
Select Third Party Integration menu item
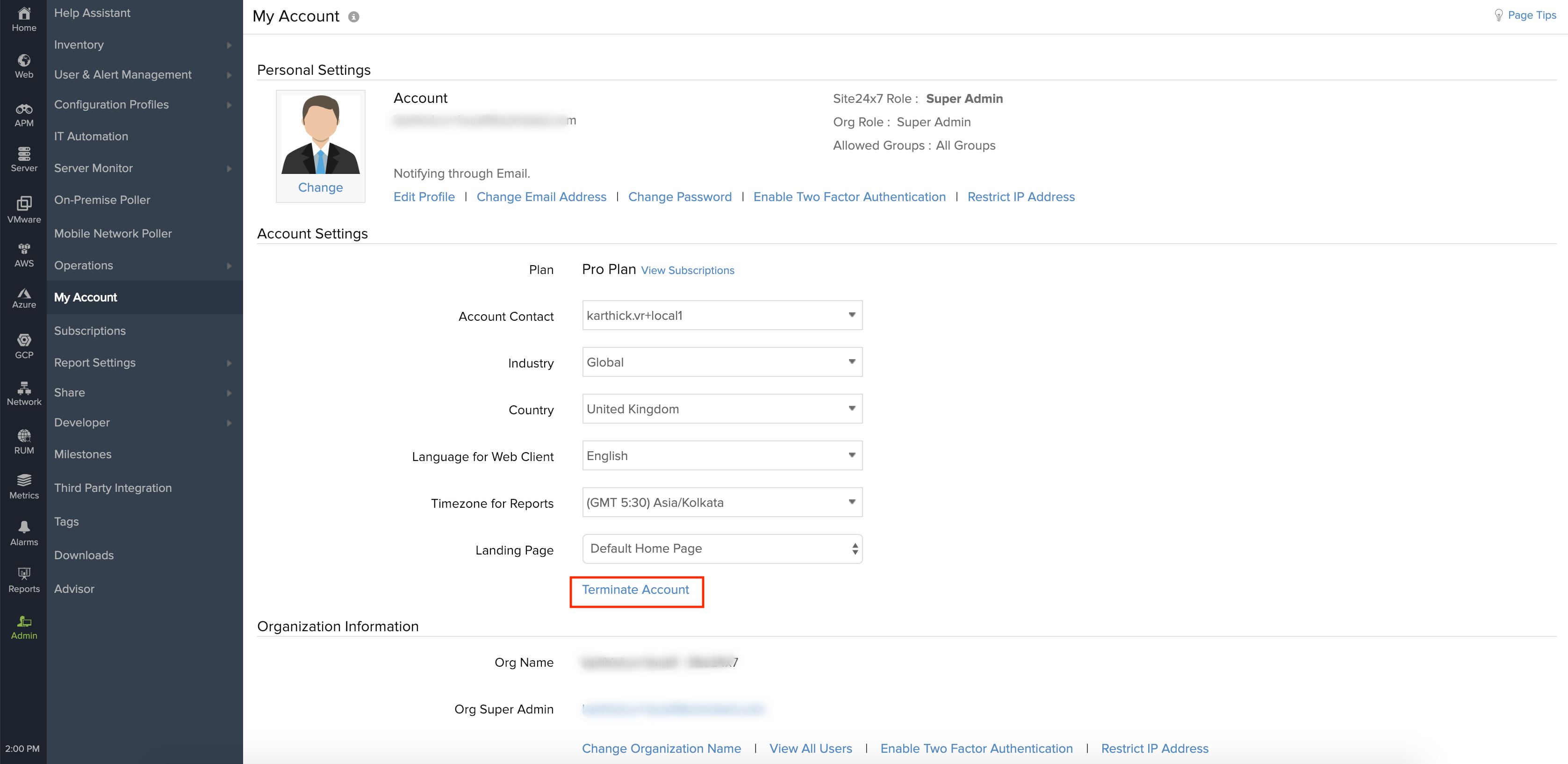(113, 488)
